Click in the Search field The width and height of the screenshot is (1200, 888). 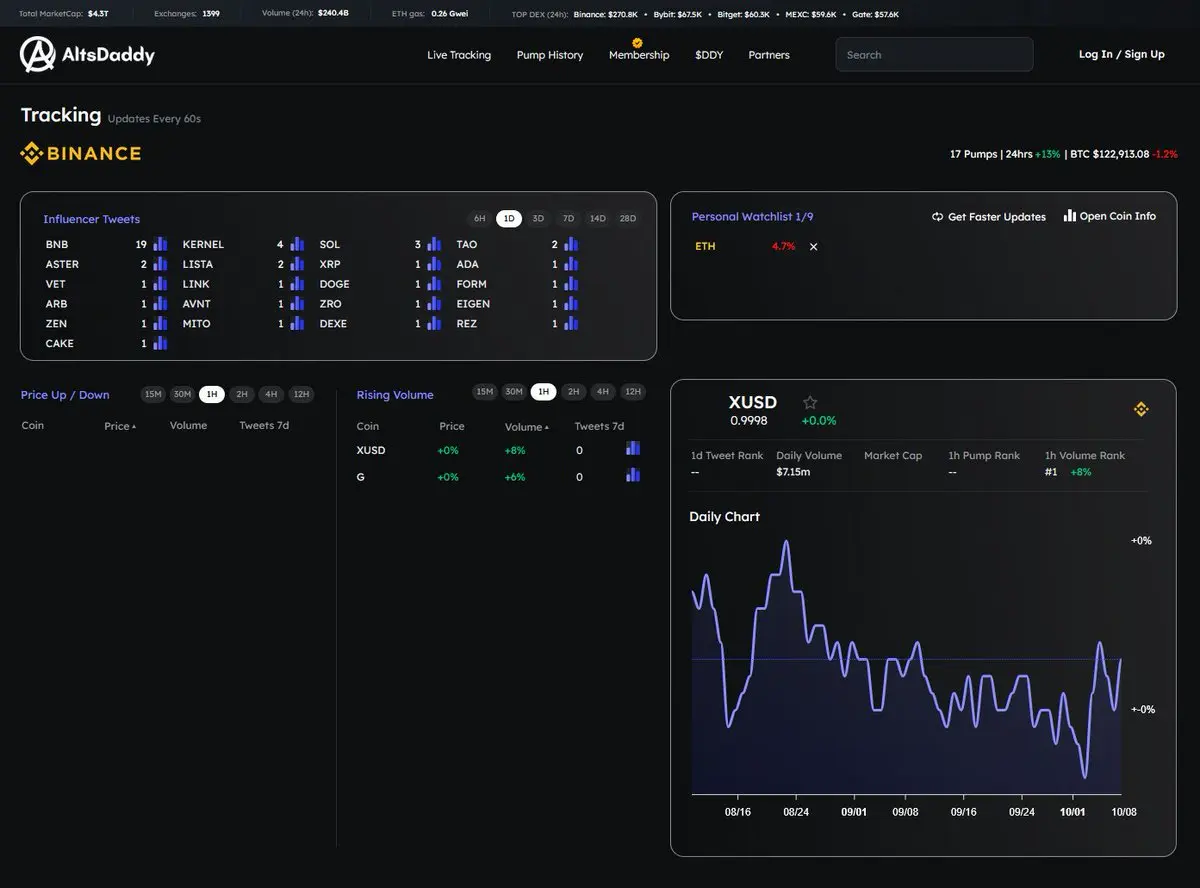point(934,55)
